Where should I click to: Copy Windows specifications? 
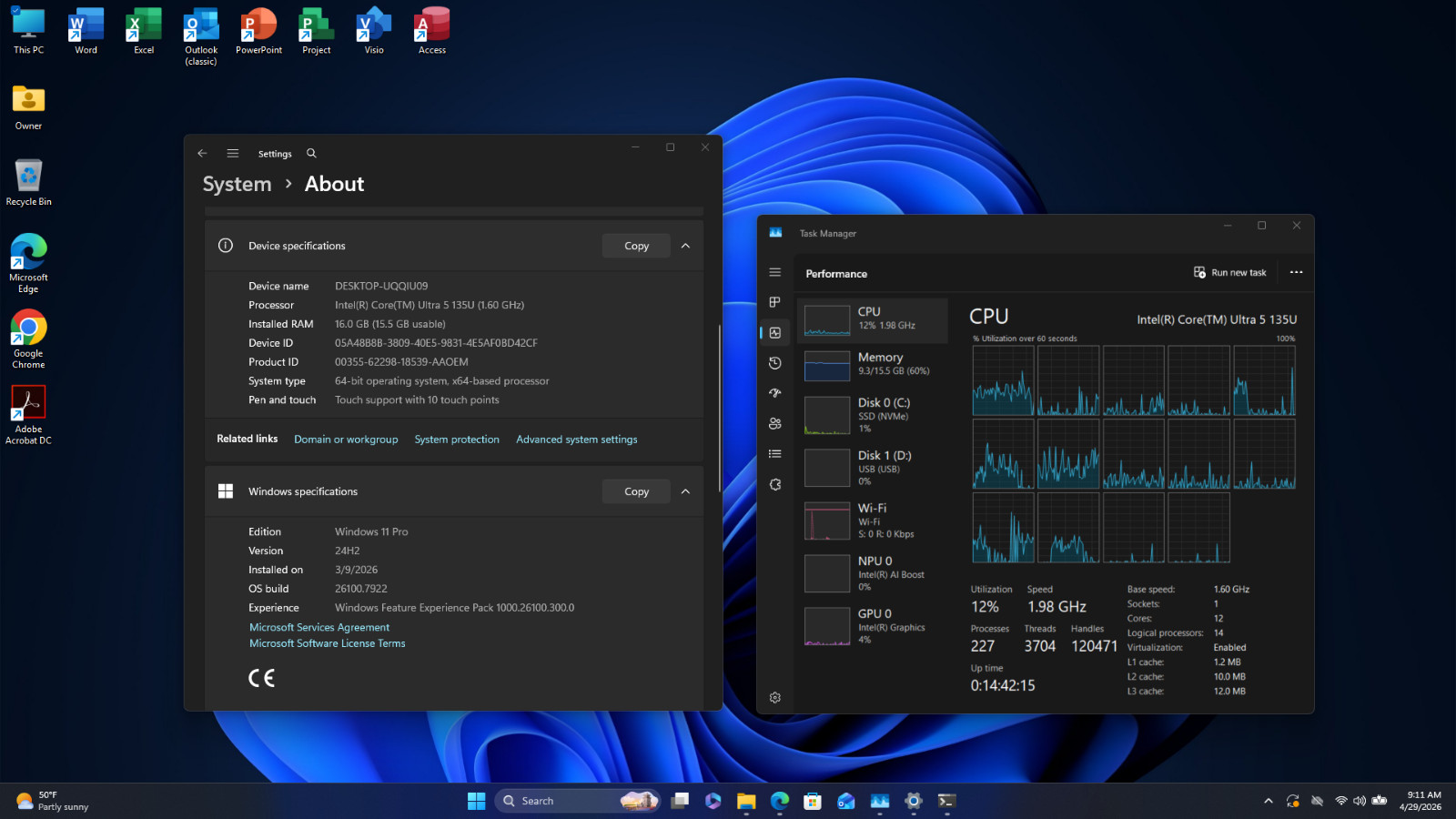(x=636, y=491)
